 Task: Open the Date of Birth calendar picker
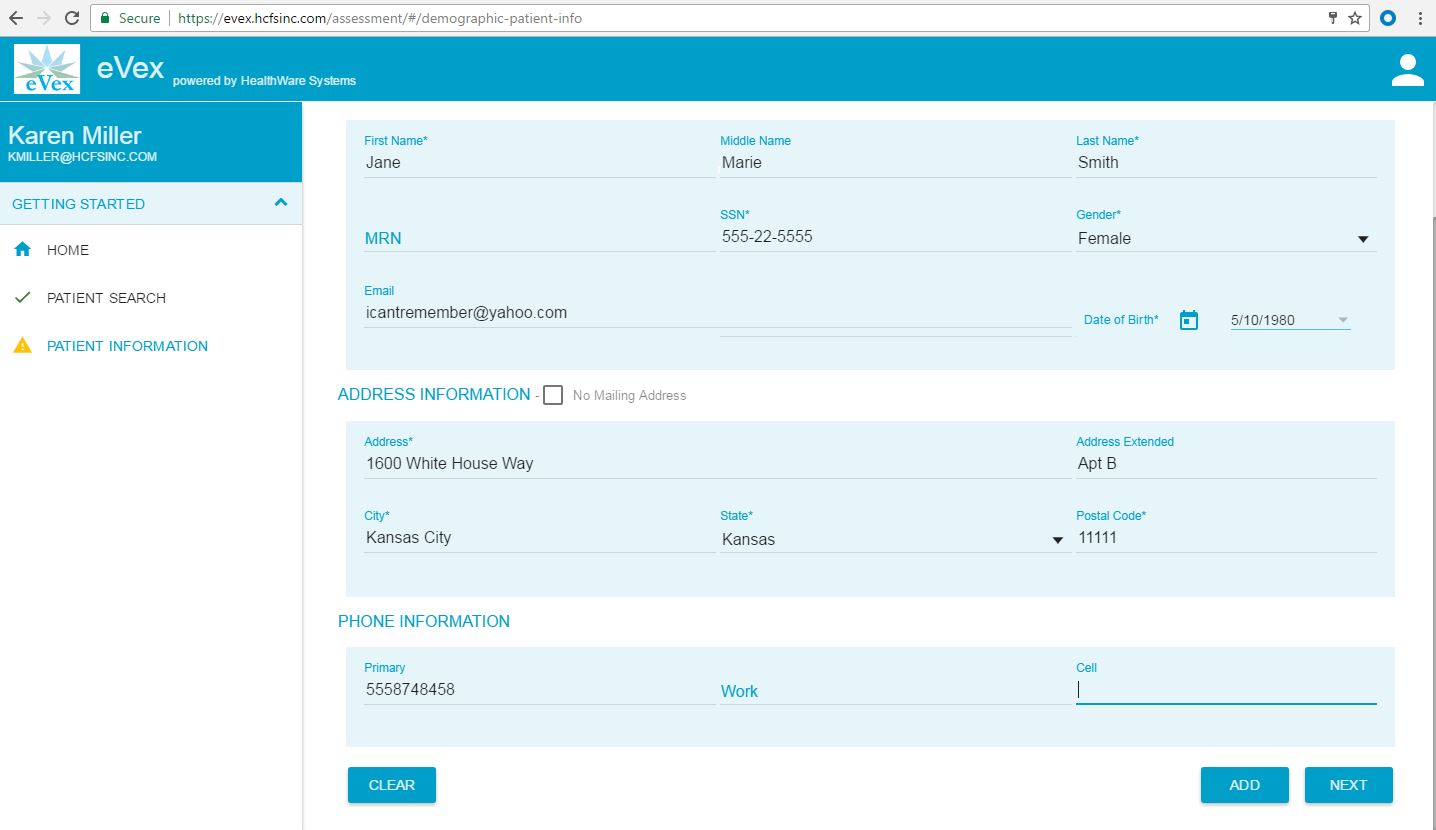[x=1188, y=320]
